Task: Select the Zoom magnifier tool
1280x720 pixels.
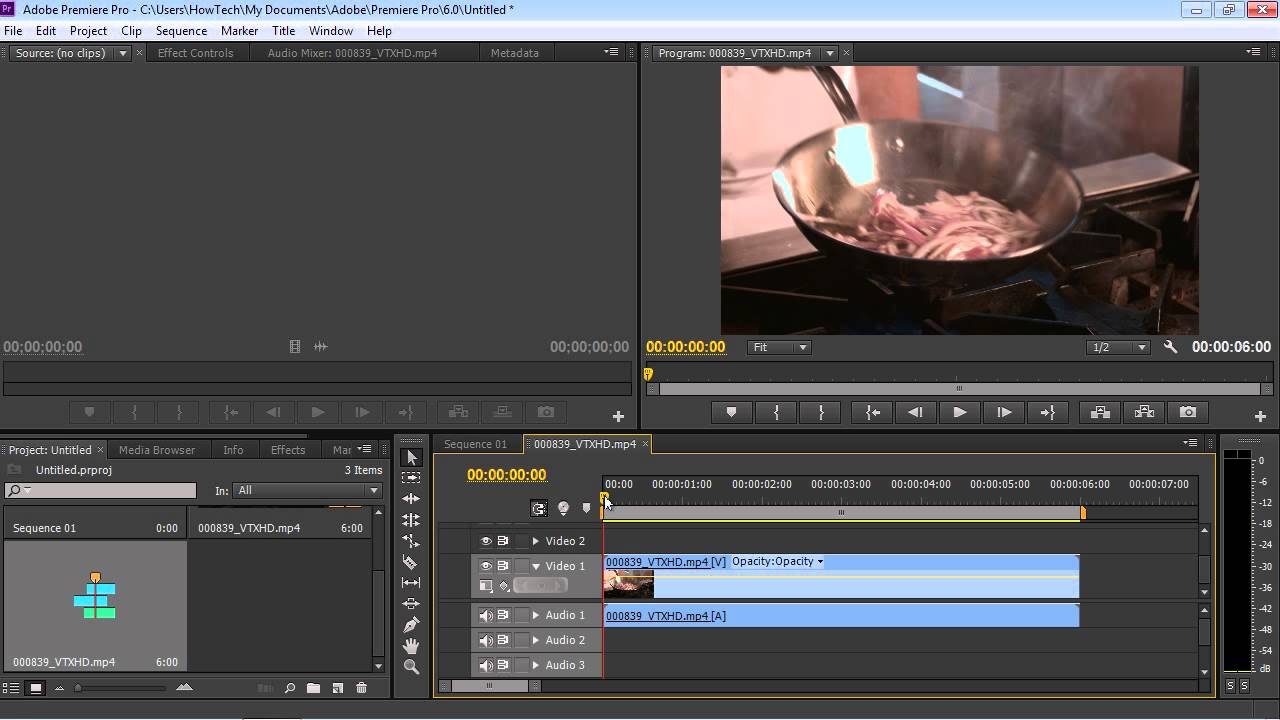Action: (411, 667)
